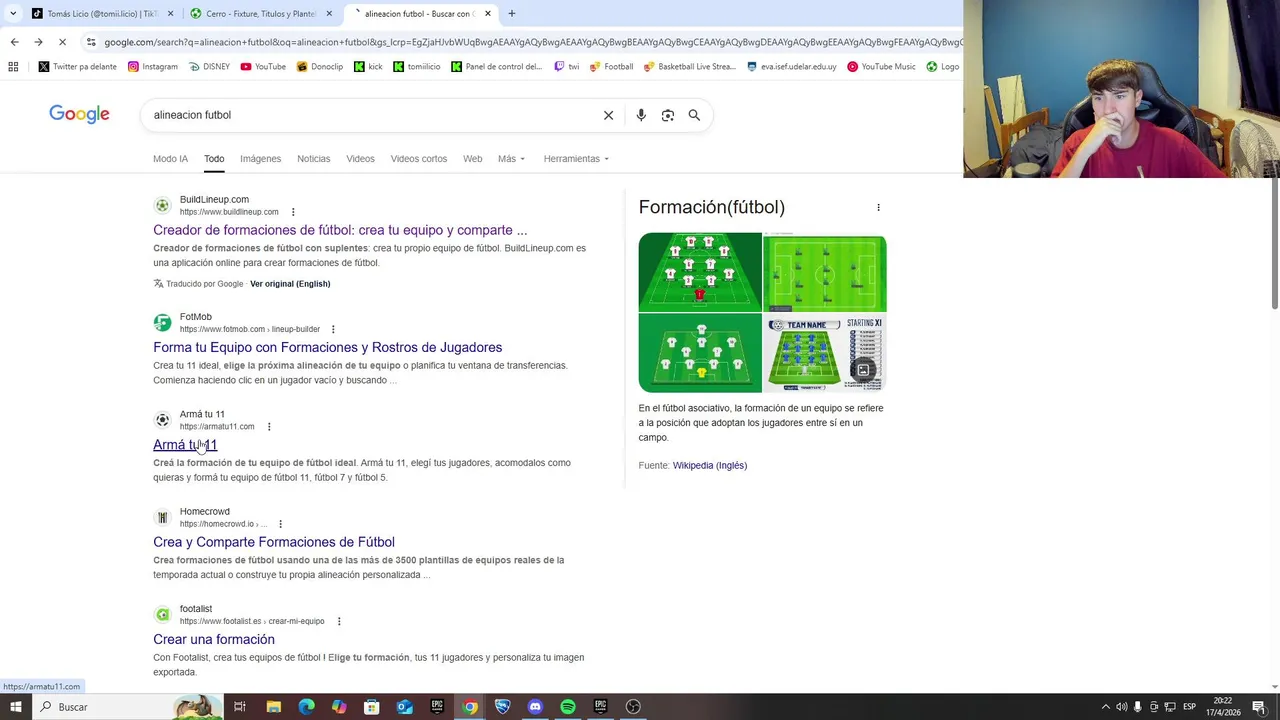The height and width of the screenshot is (720, 1280).
Task: Open the Donoclip bookmark
Action: point(320,67)
